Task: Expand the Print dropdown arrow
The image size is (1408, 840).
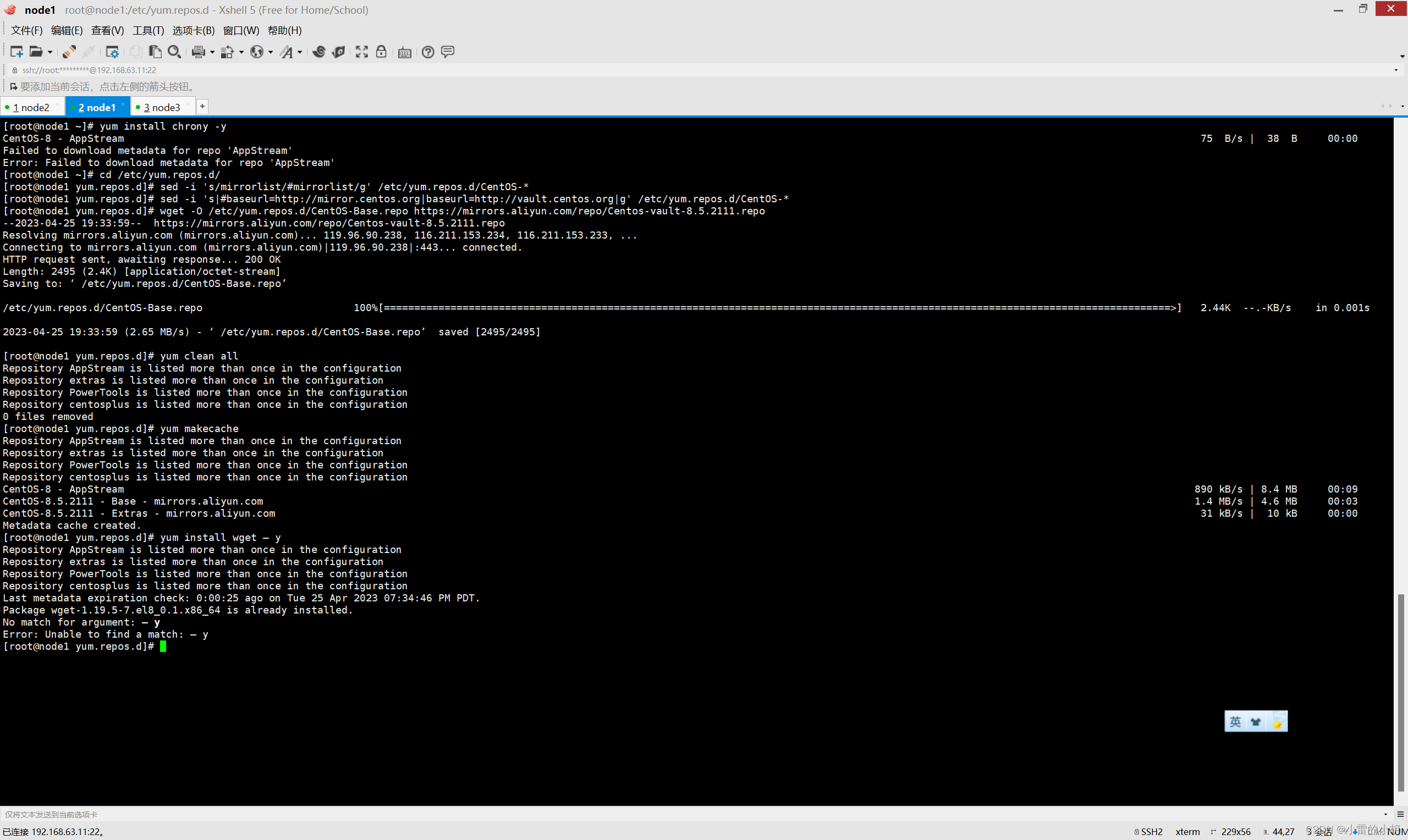Action: pos(212,52)
